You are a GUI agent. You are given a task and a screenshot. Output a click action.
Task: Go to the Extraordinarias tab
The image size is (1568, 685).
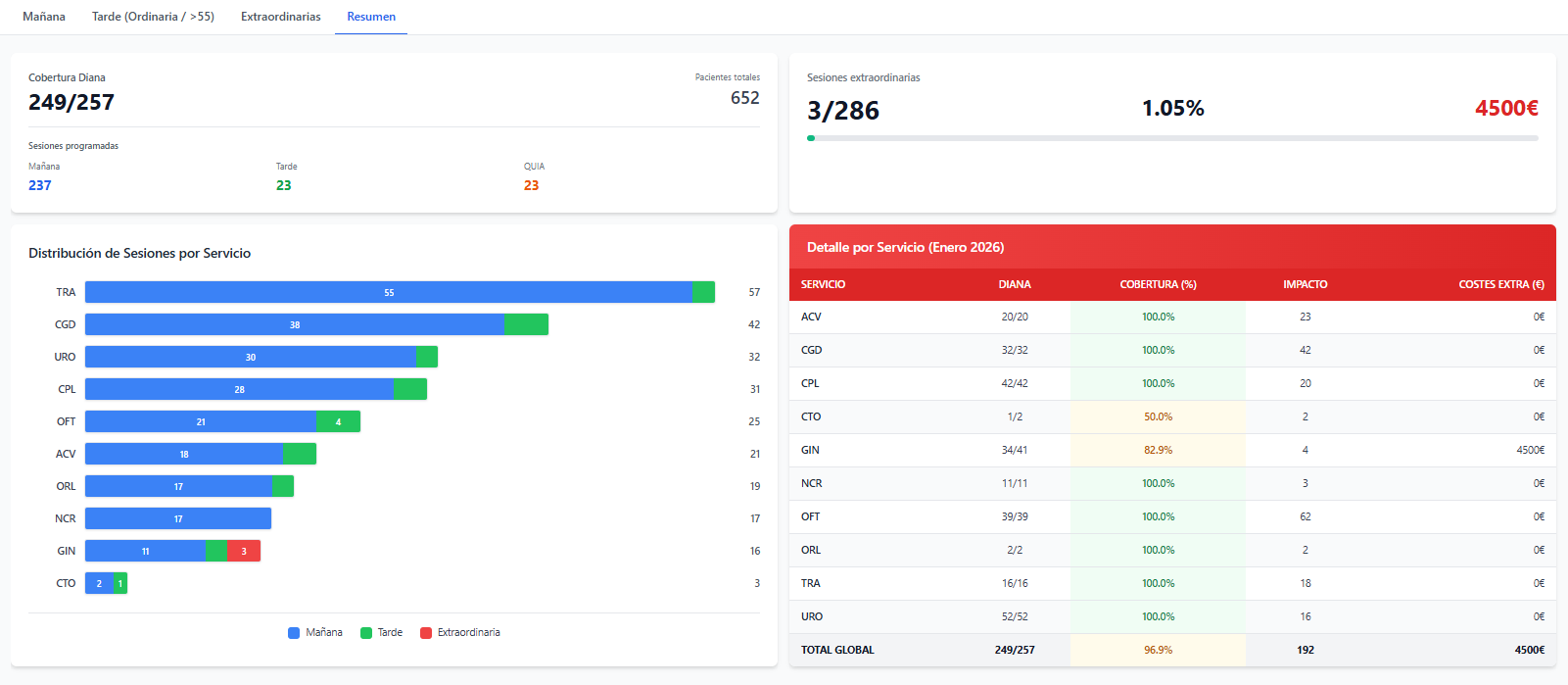click(280, 17)
